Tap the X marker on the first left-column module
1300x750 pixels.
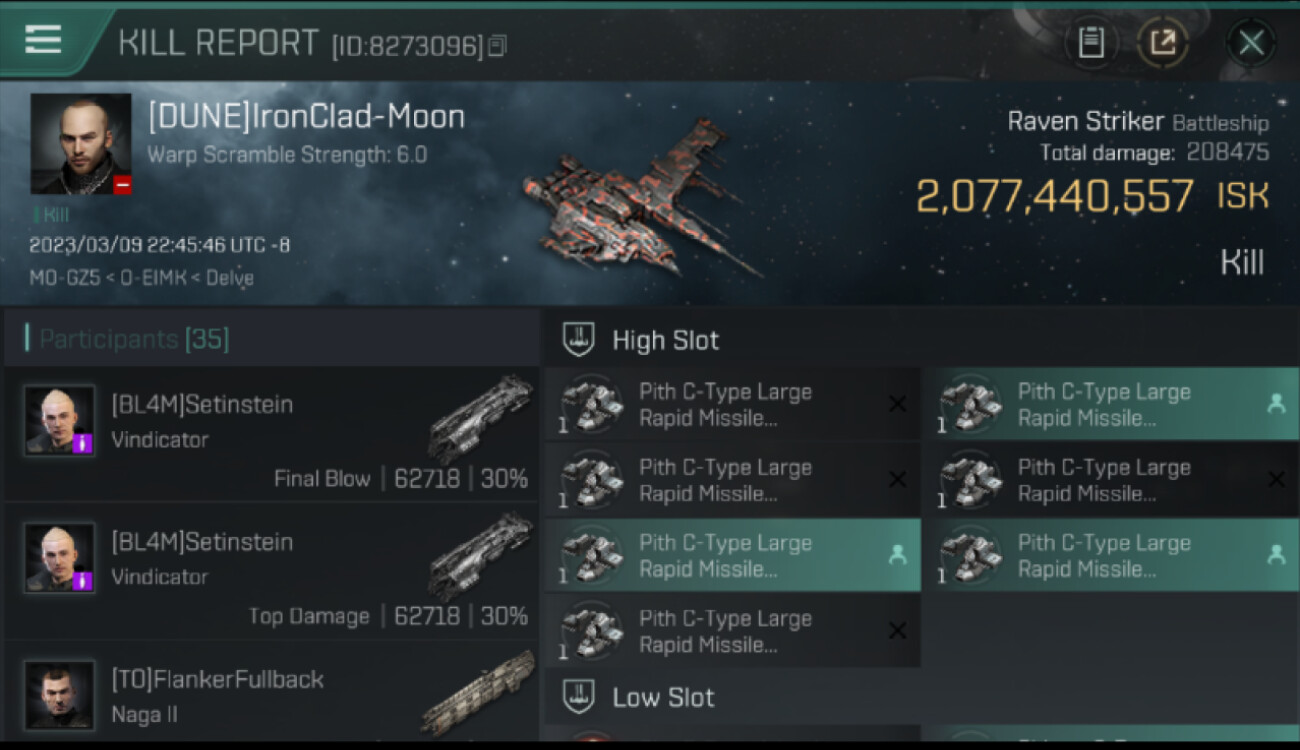897,404
